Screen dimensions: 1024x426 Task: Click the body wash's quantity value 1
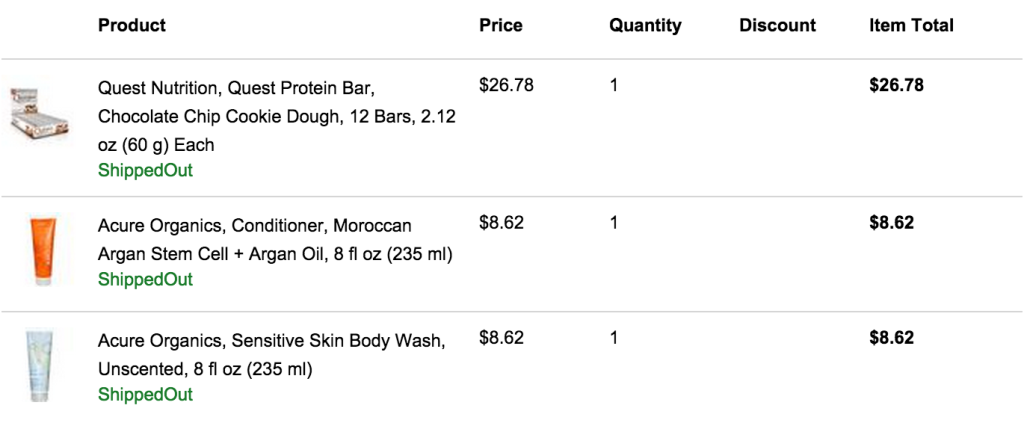click(613, 338)
